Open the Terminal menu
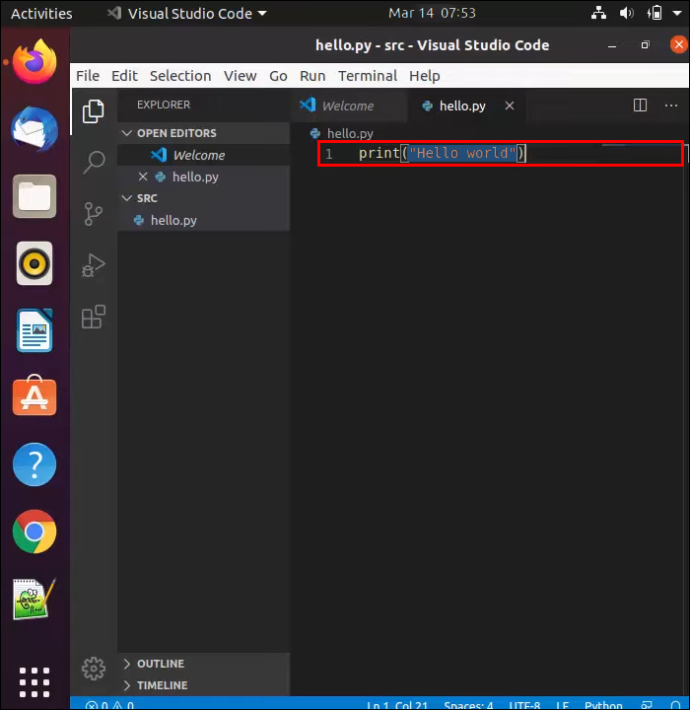This screenshot has height=710, width=690. coord(367,76)
